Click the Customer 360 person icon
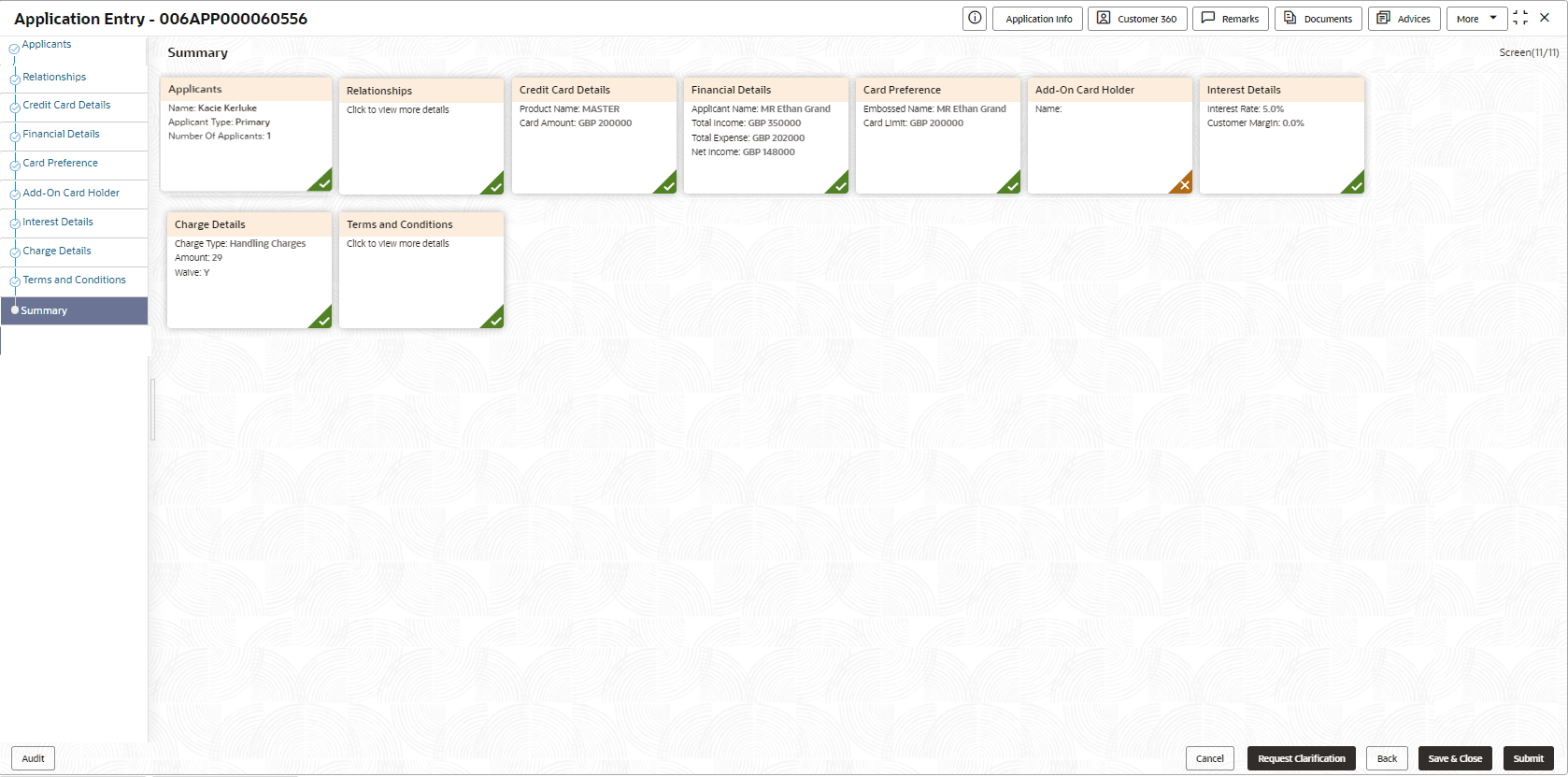 click(1104, 19)
